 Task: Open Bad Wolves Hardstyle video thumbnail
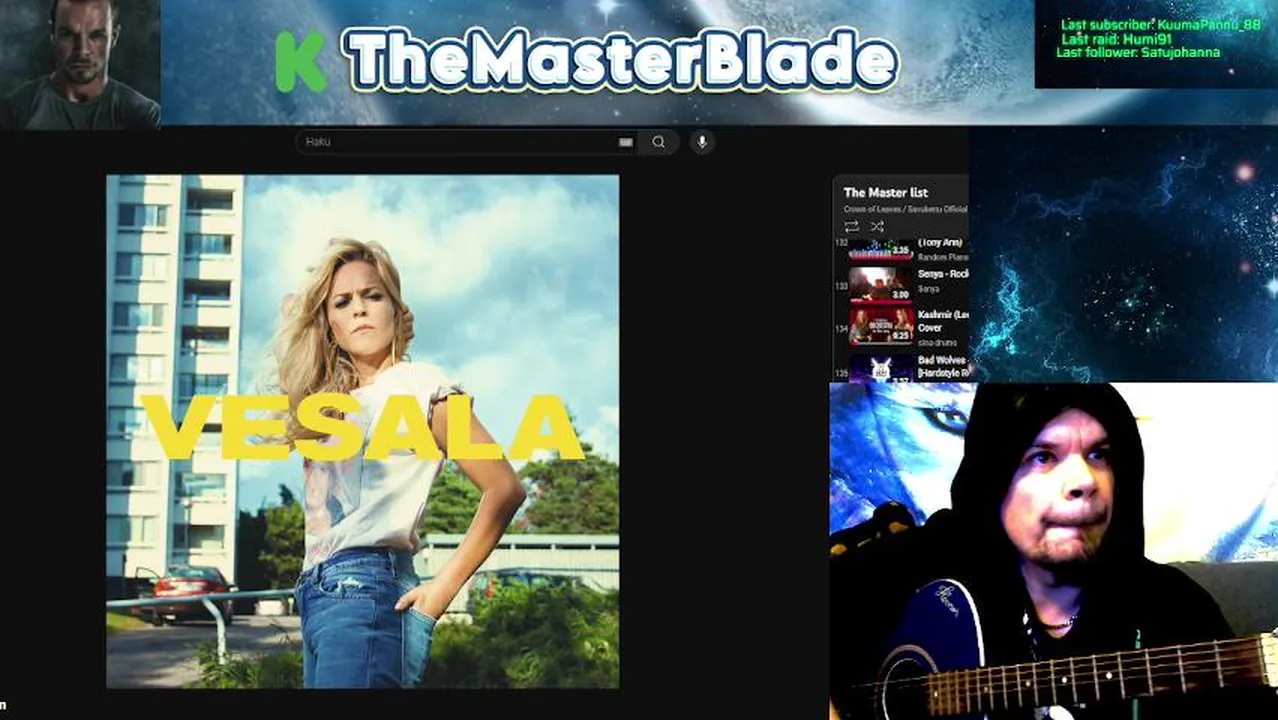coord(881,368)
